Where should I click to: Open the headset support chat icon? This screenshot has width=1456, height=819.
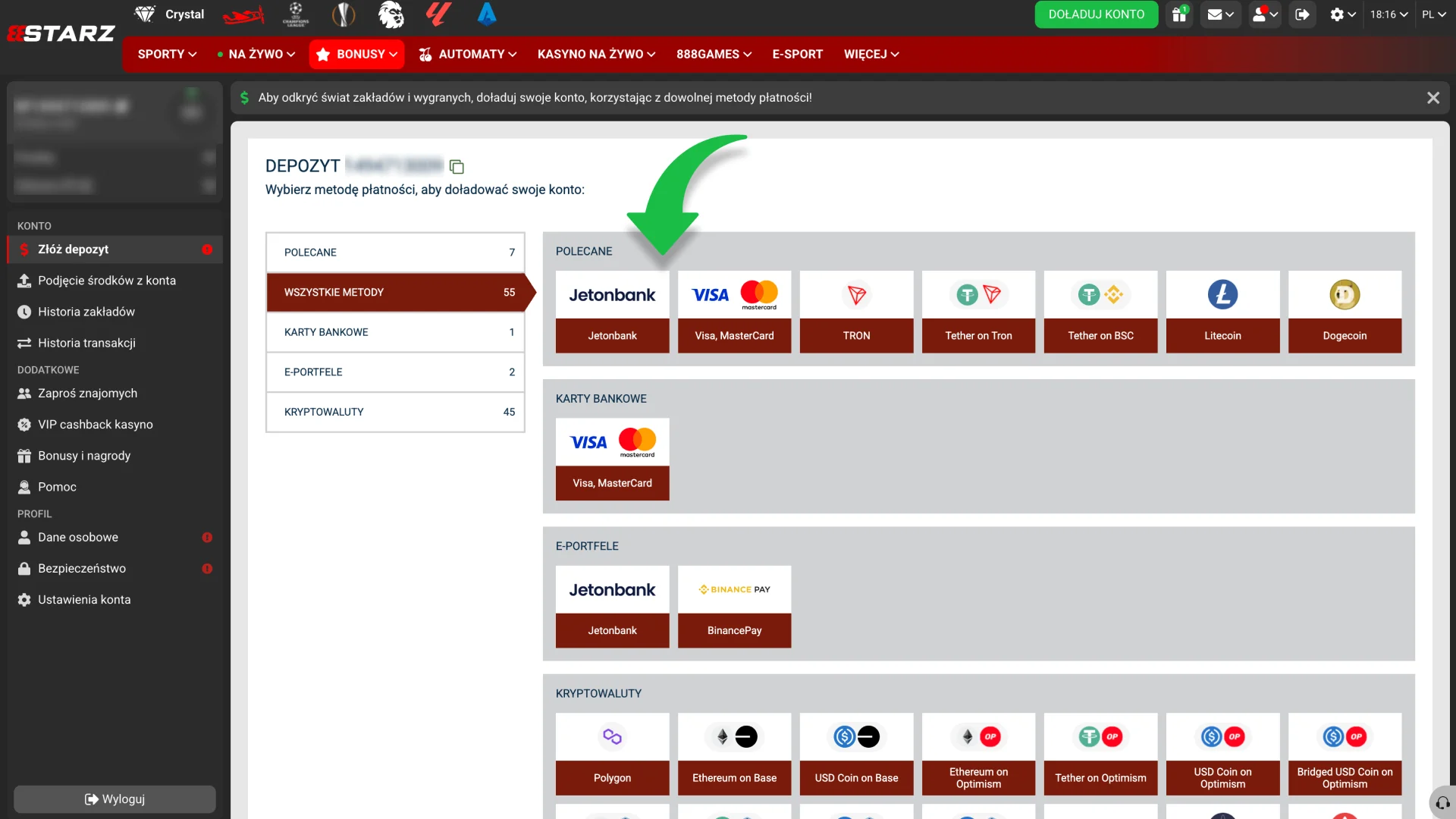click(x=1442, y=802)
